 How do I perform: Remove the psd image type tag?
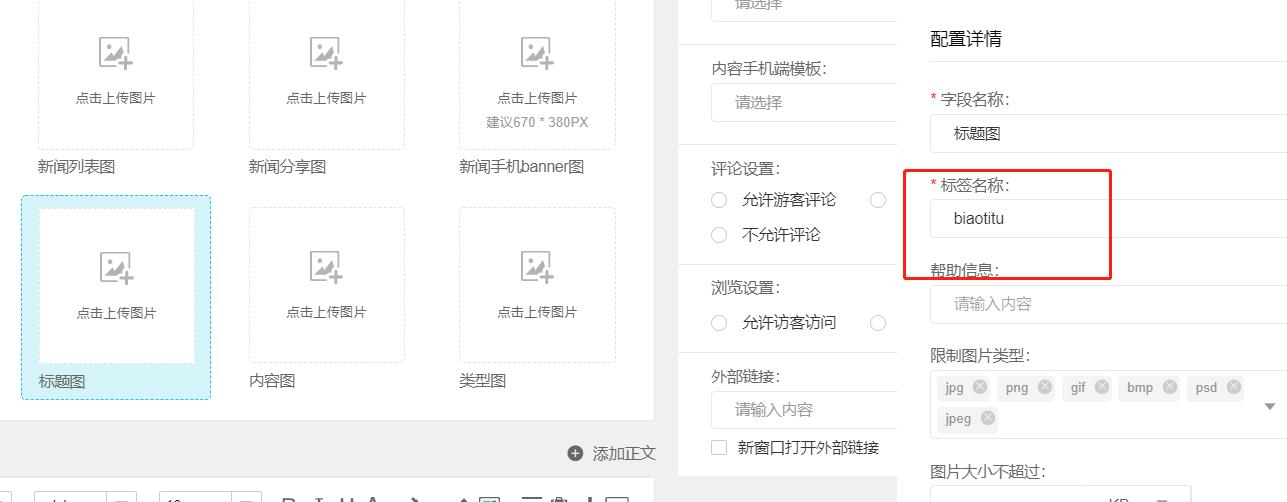click(1233, 387)
